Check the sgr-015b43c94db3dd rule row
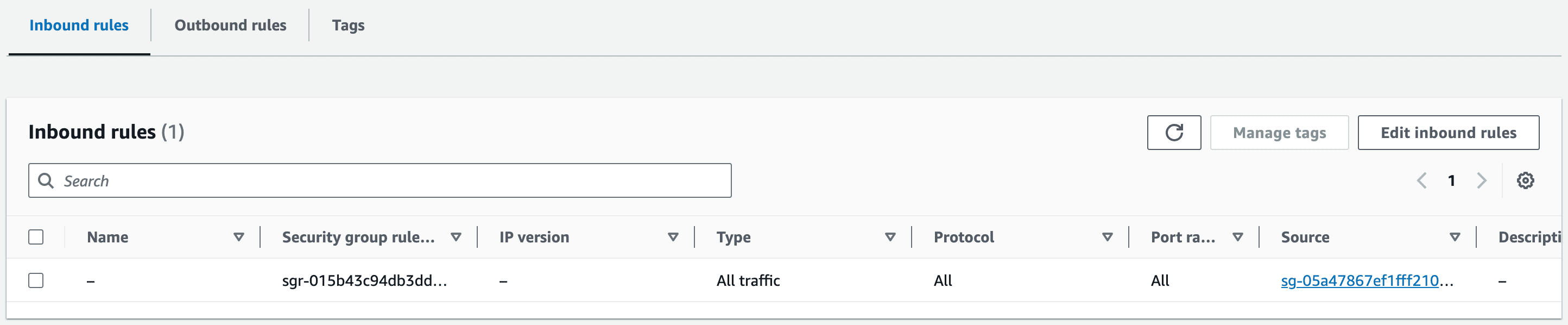 point(36,280)
